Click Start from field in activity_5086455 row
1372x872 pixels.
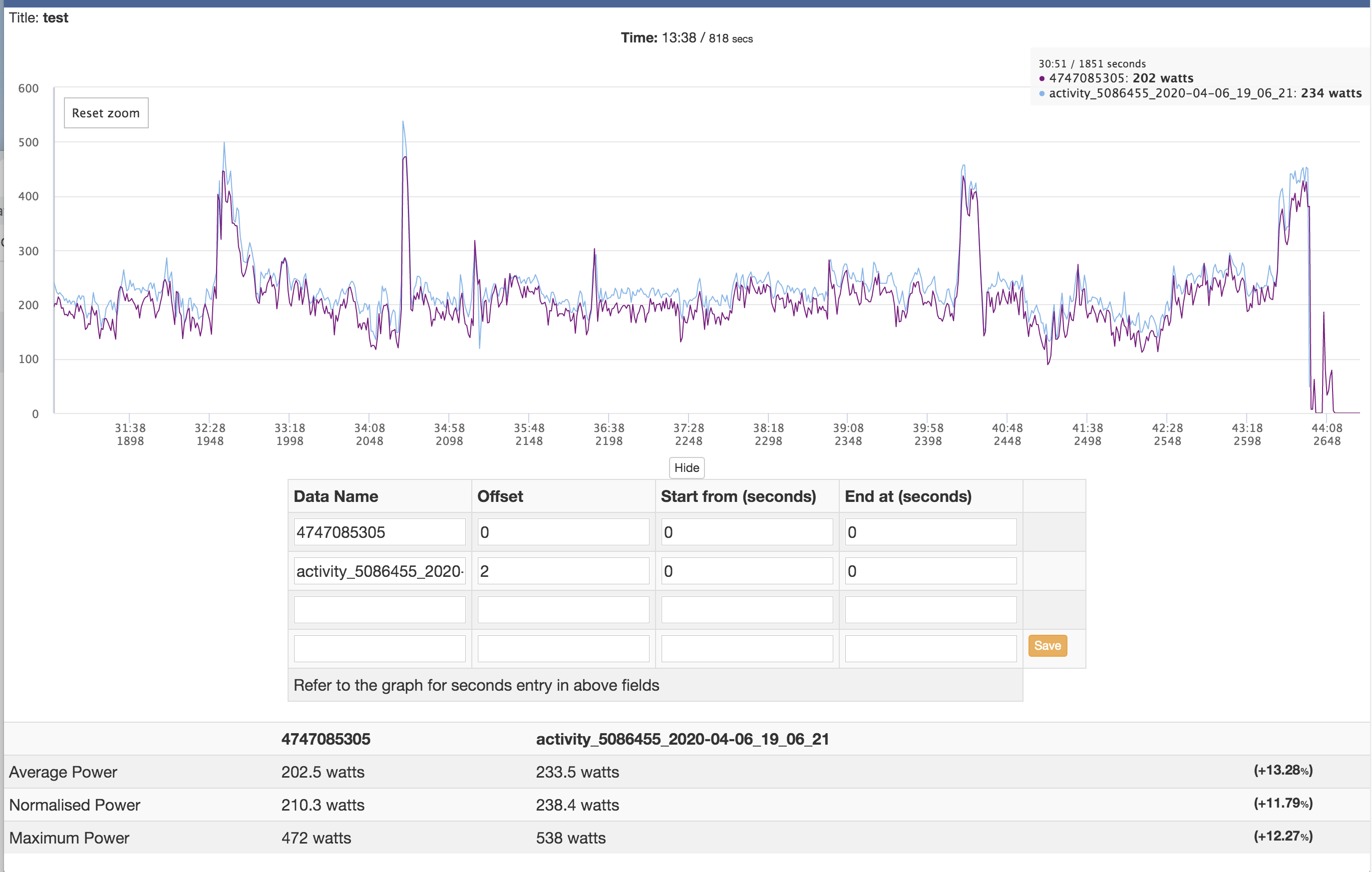(747, 571)
